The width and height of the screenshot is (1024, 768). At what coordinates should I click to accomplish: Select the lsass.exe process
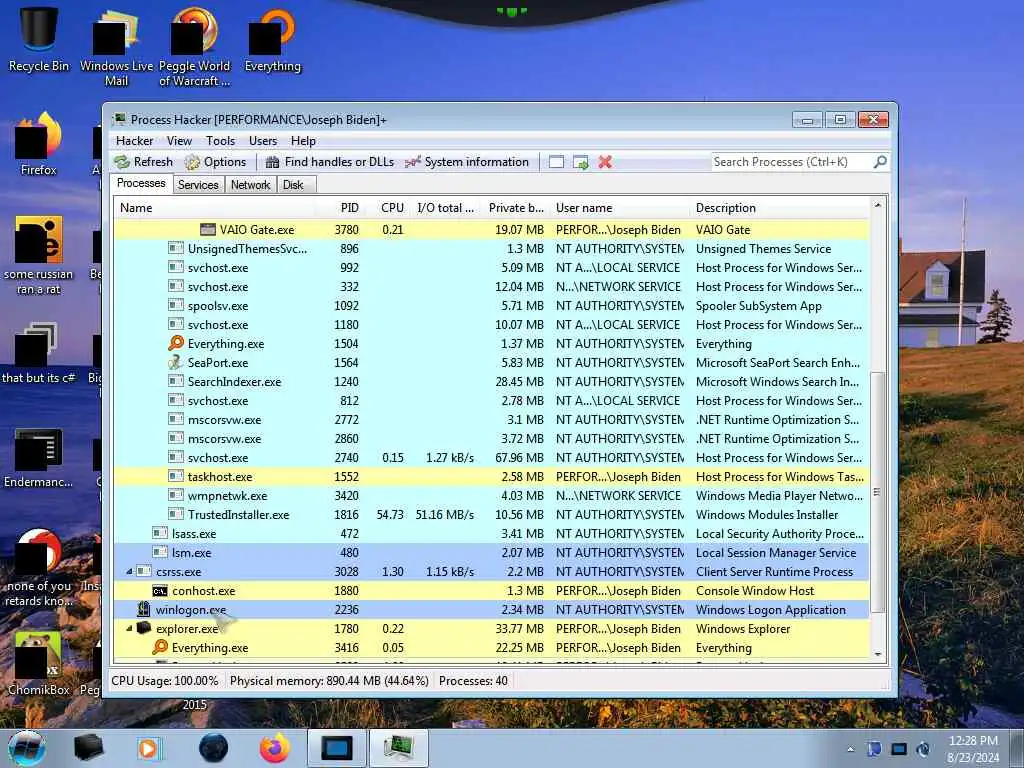coord(491,534)
